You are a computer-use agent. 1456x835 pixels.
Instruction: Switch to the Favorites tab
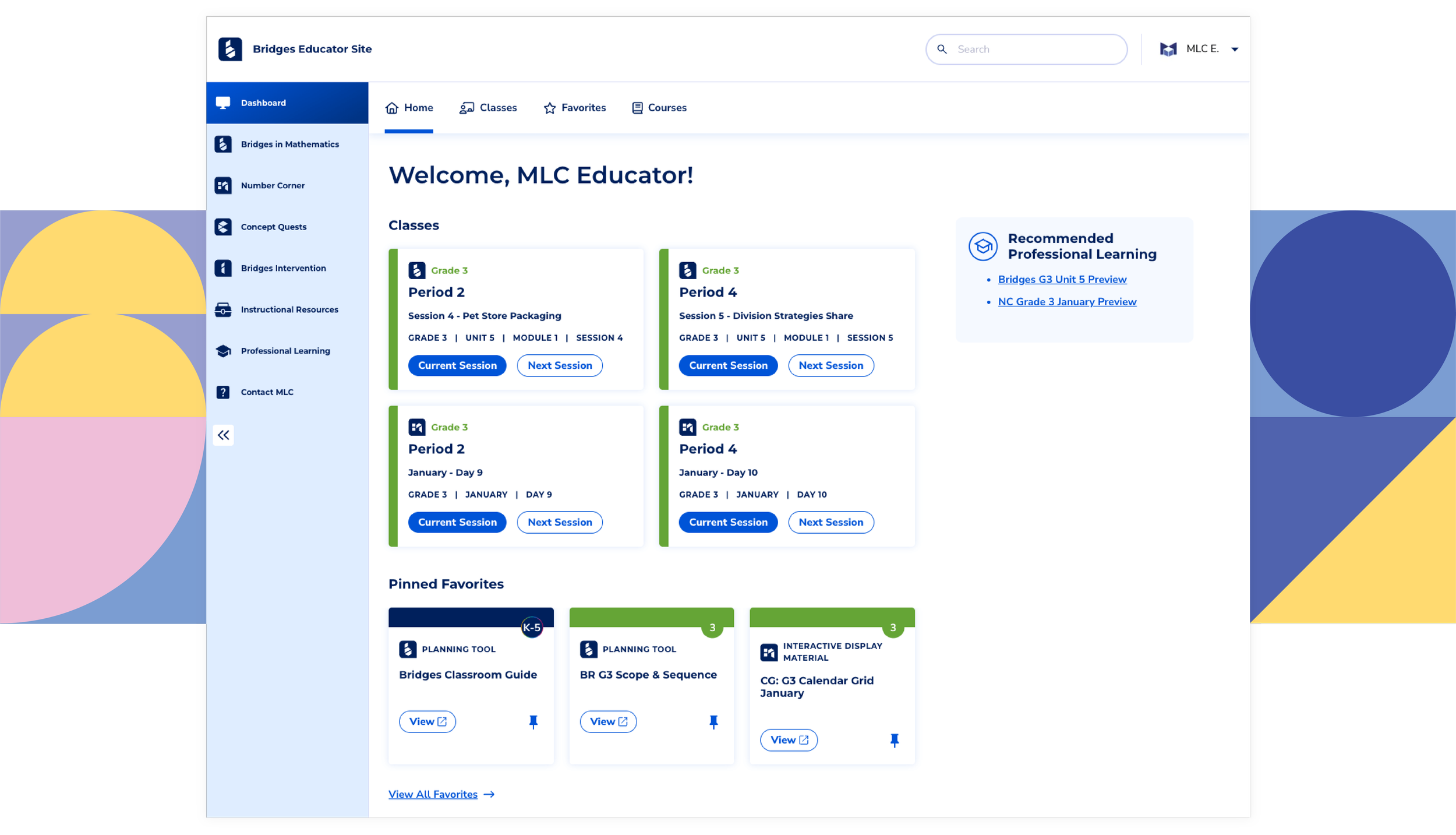574,108
